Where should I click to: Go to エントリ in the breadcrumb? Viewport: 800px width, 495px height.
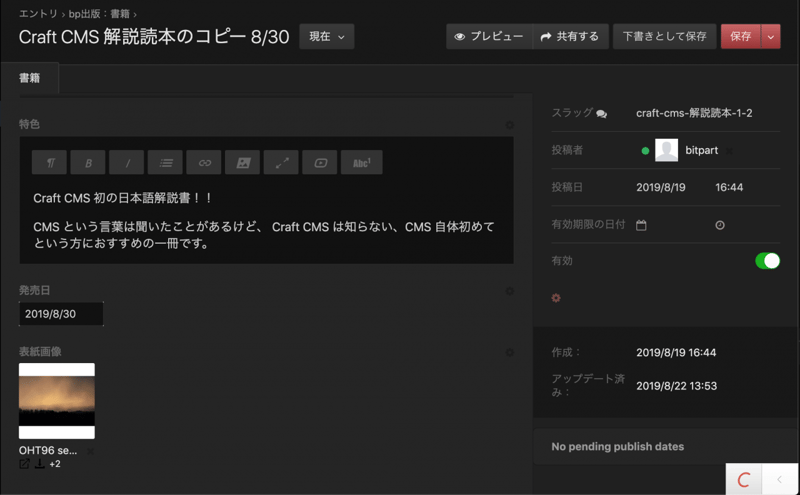click(x=38, y=13)
